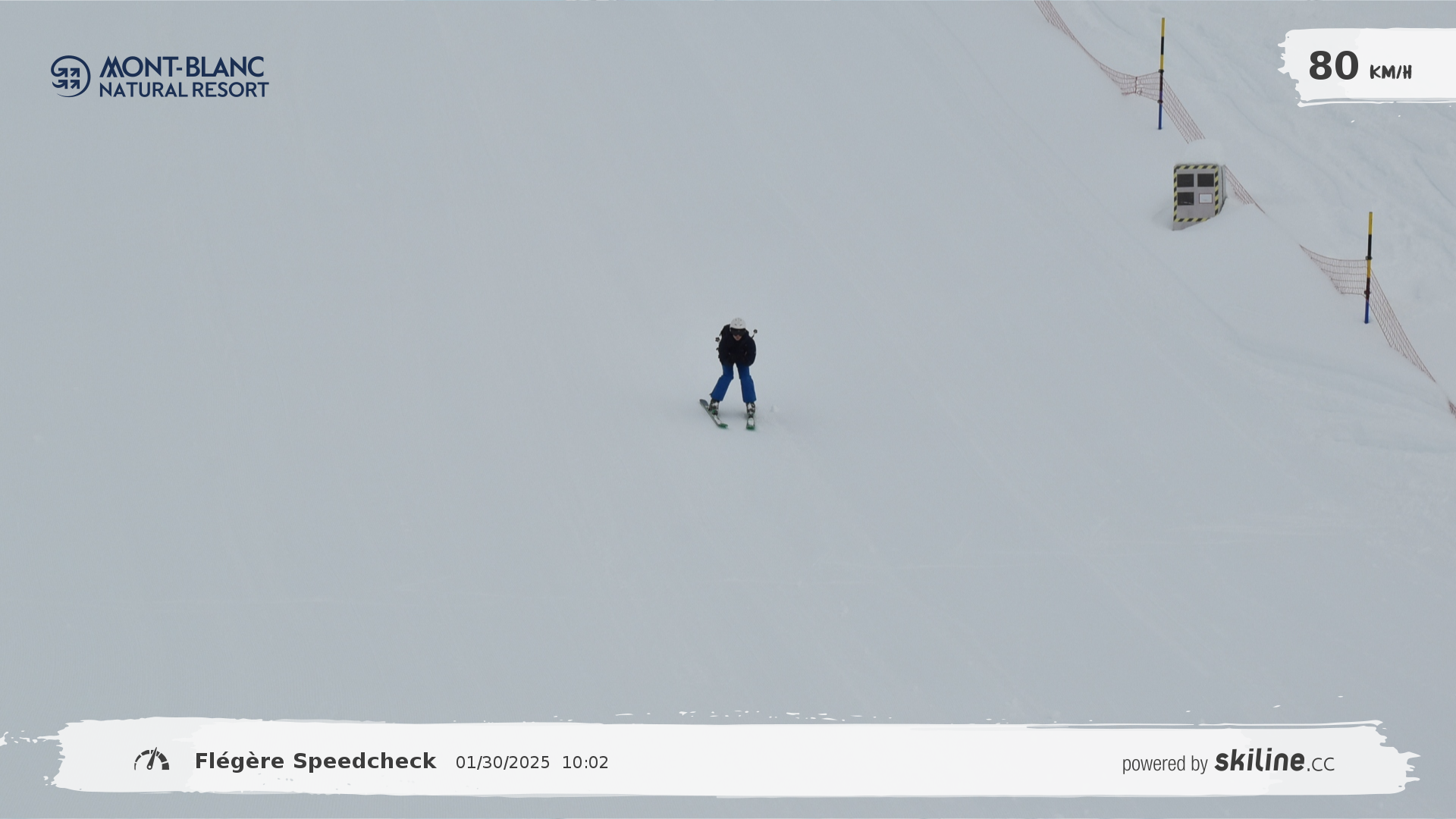
Task: Click the skier's white helmet
Action: pos(738,324)
